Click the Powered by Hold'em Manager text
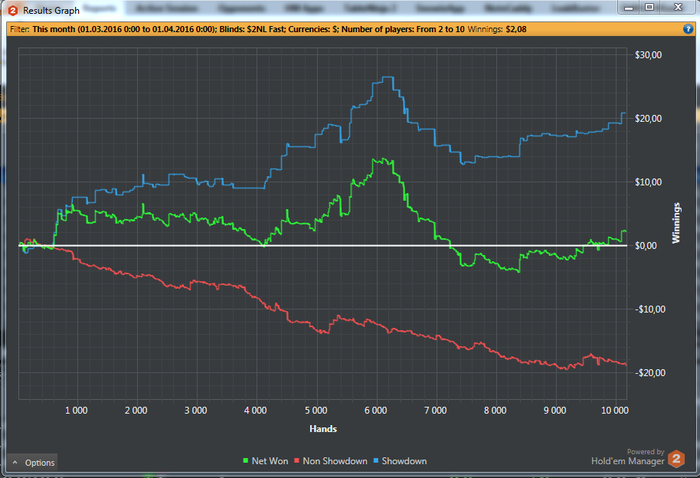 click(627, 457)
